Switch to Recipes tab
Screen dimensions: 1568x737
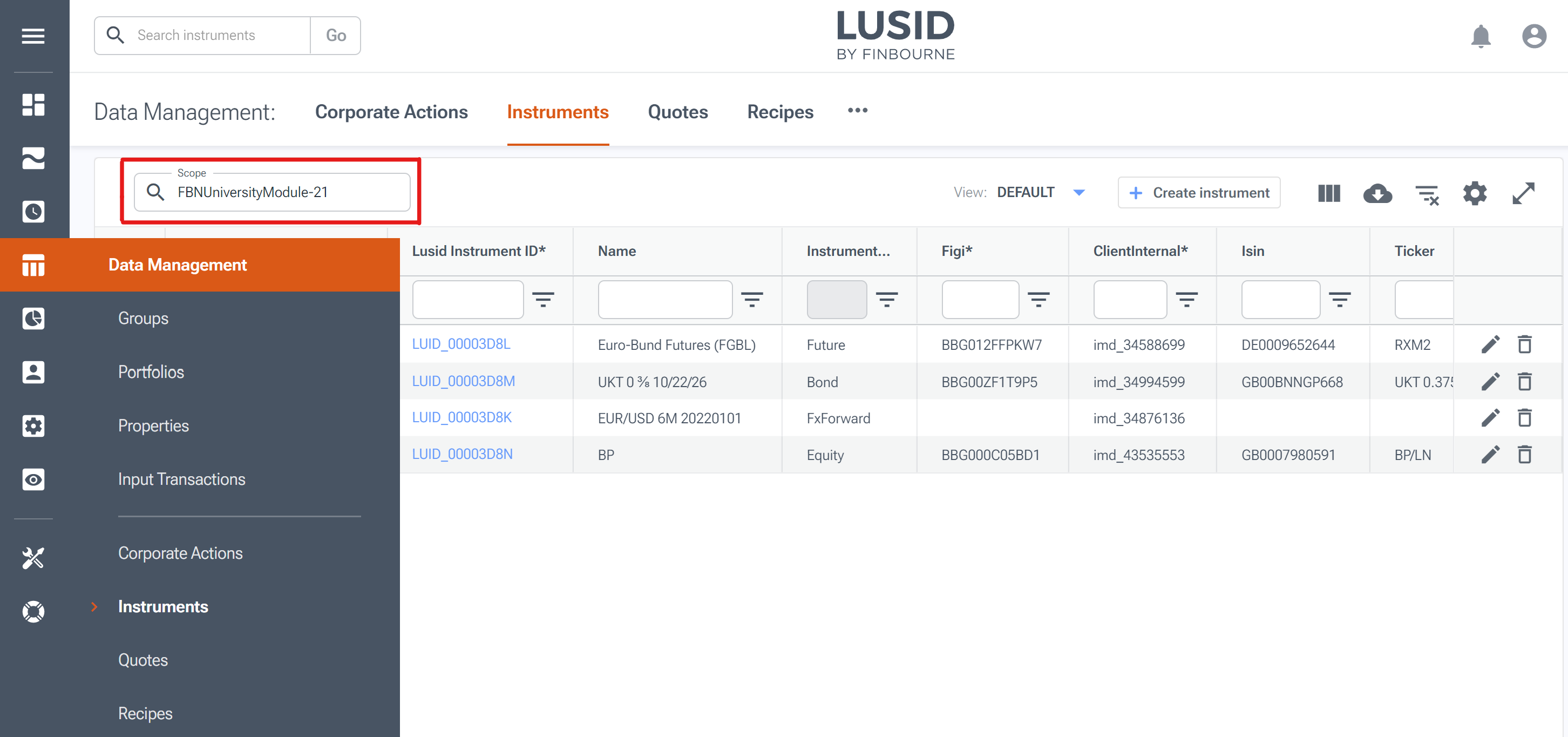(780, 112)
